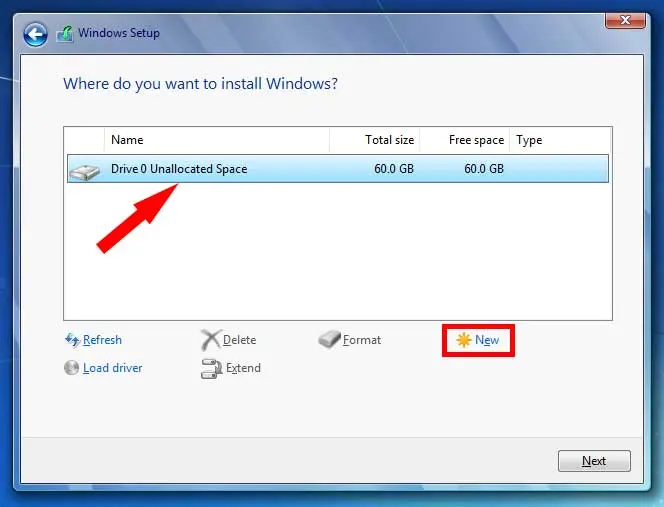Click the Refresh arrows icon
This screenshot has width=664, height=507.
[71, 340]
